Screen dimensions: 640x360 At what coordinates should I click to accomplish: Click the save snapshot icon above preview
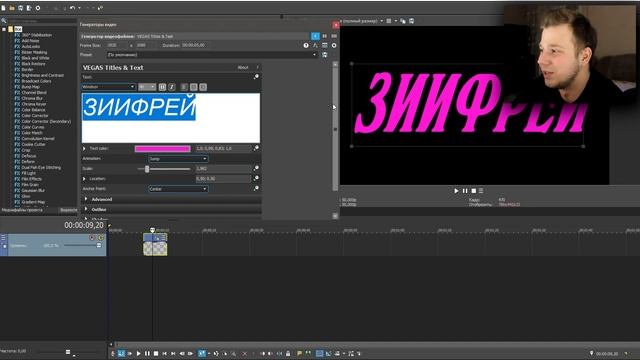click(x=411, y=21)
